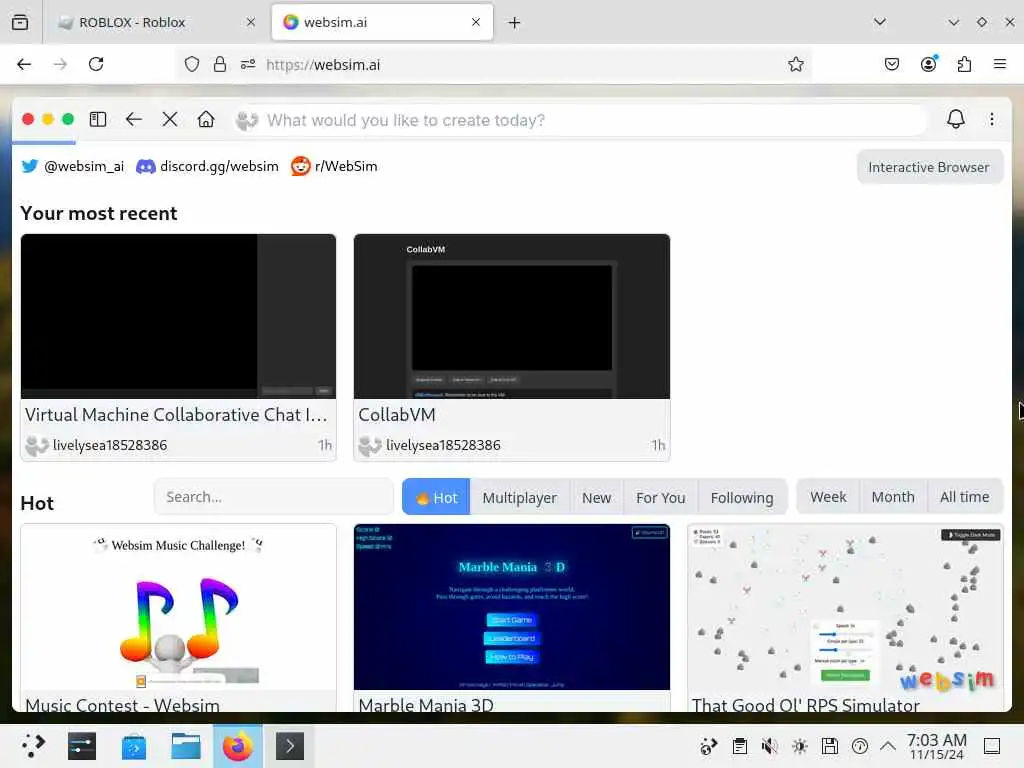Switch to New feed tab

(x=596, y=498)
